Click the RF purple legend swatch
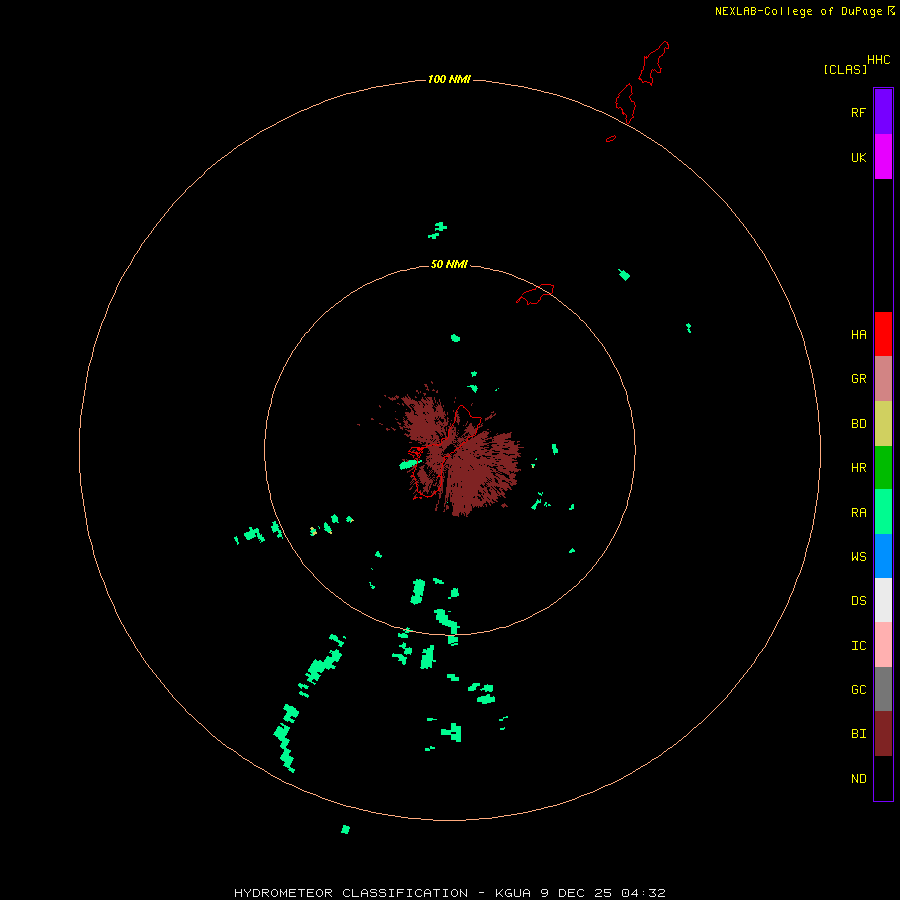 [883, 112]
